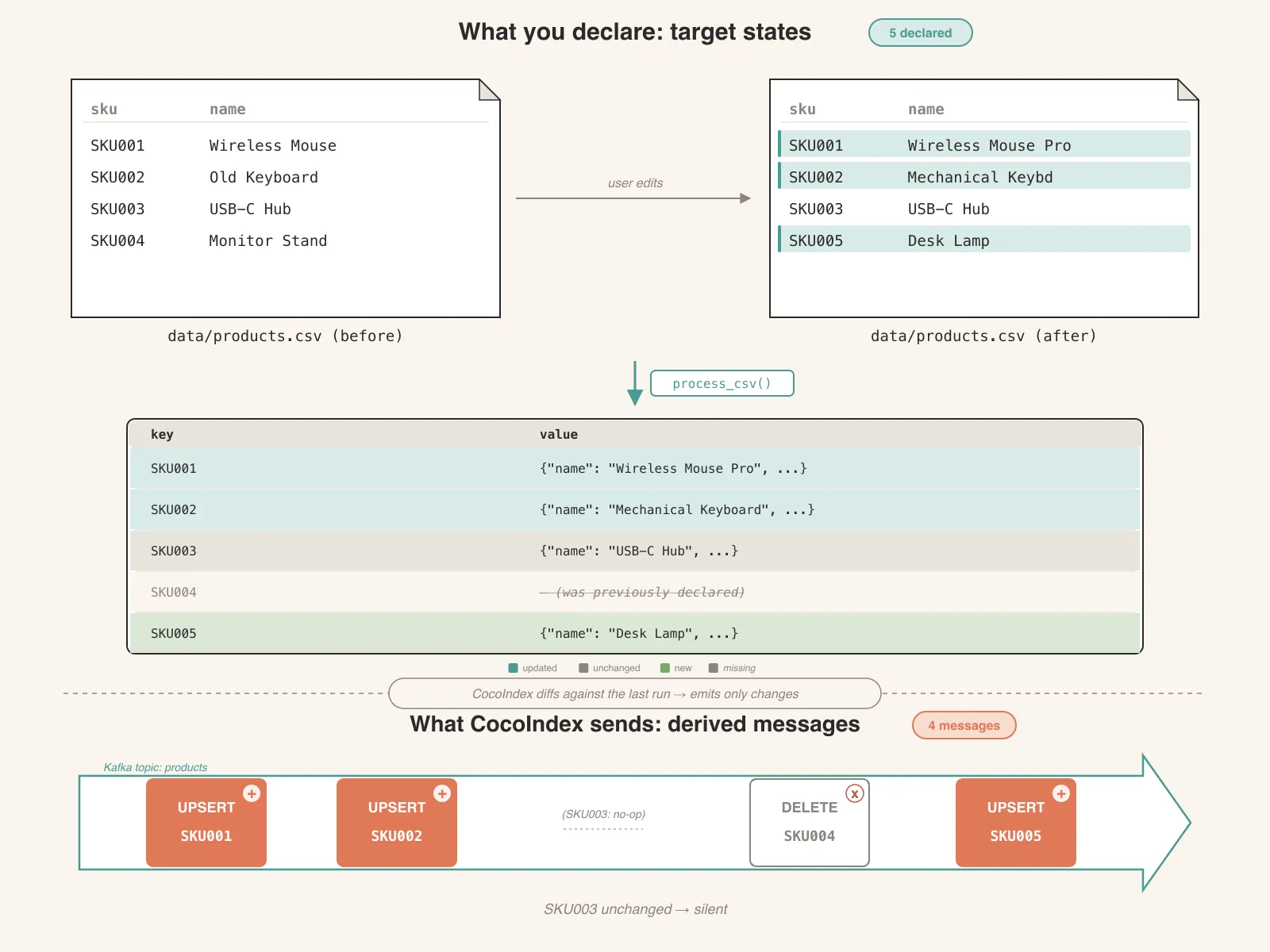Toggle the 'missing' legend indicator
The image size is (1270, 952).
click(714, 668)
